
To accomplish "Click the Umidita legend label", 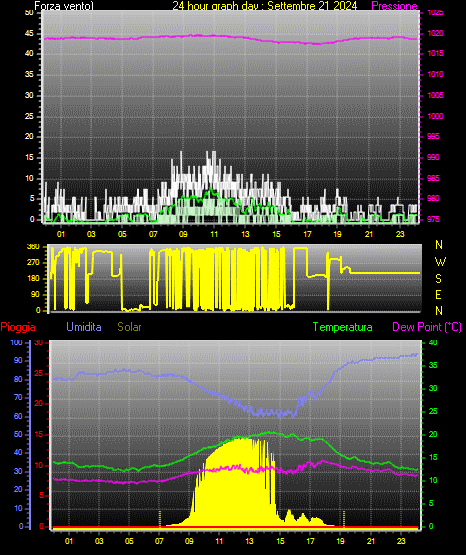I will [84, 327].
